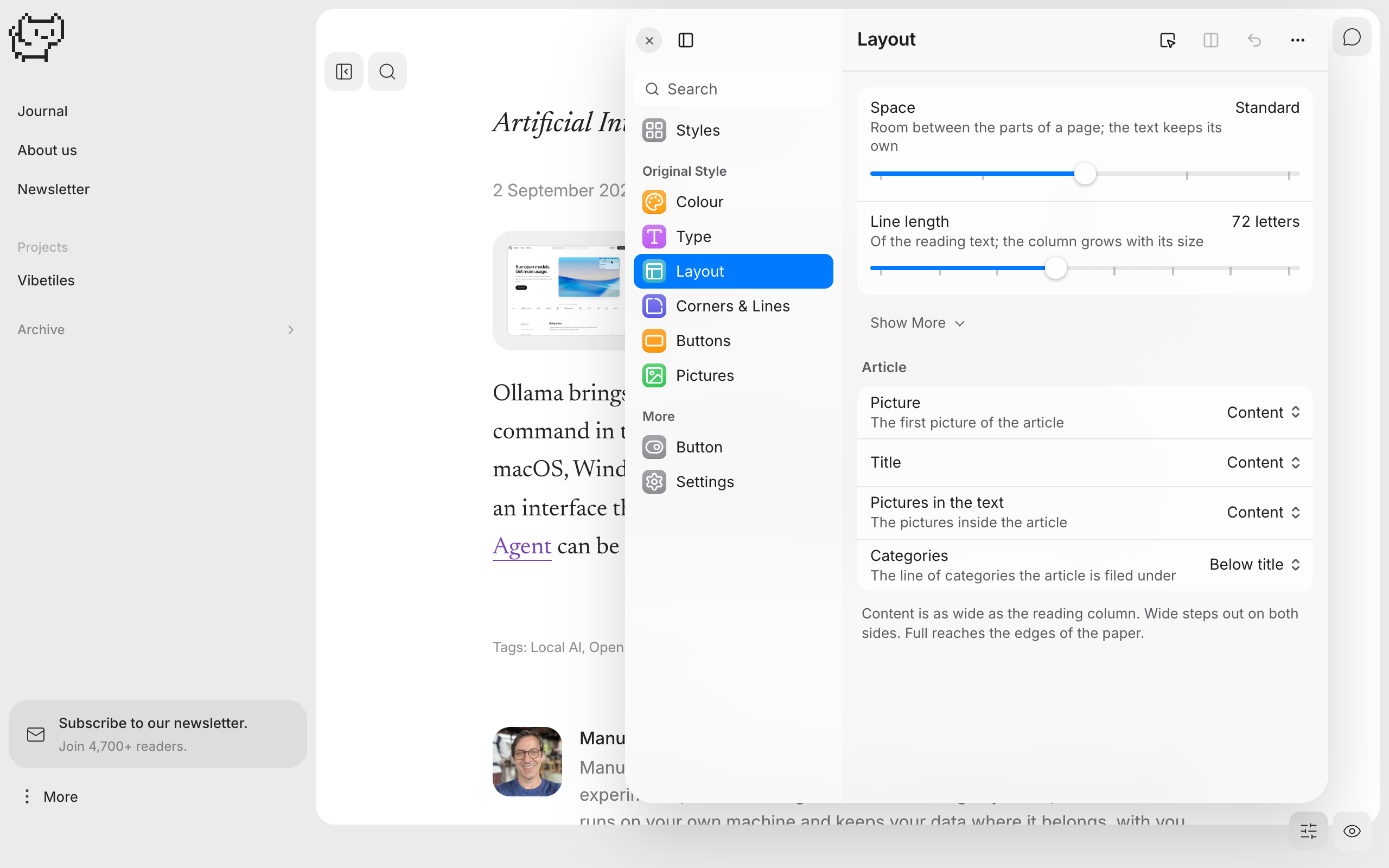Click the envelope newsletter icon
The image size is (1389, 868).
(x=36, y=734)
